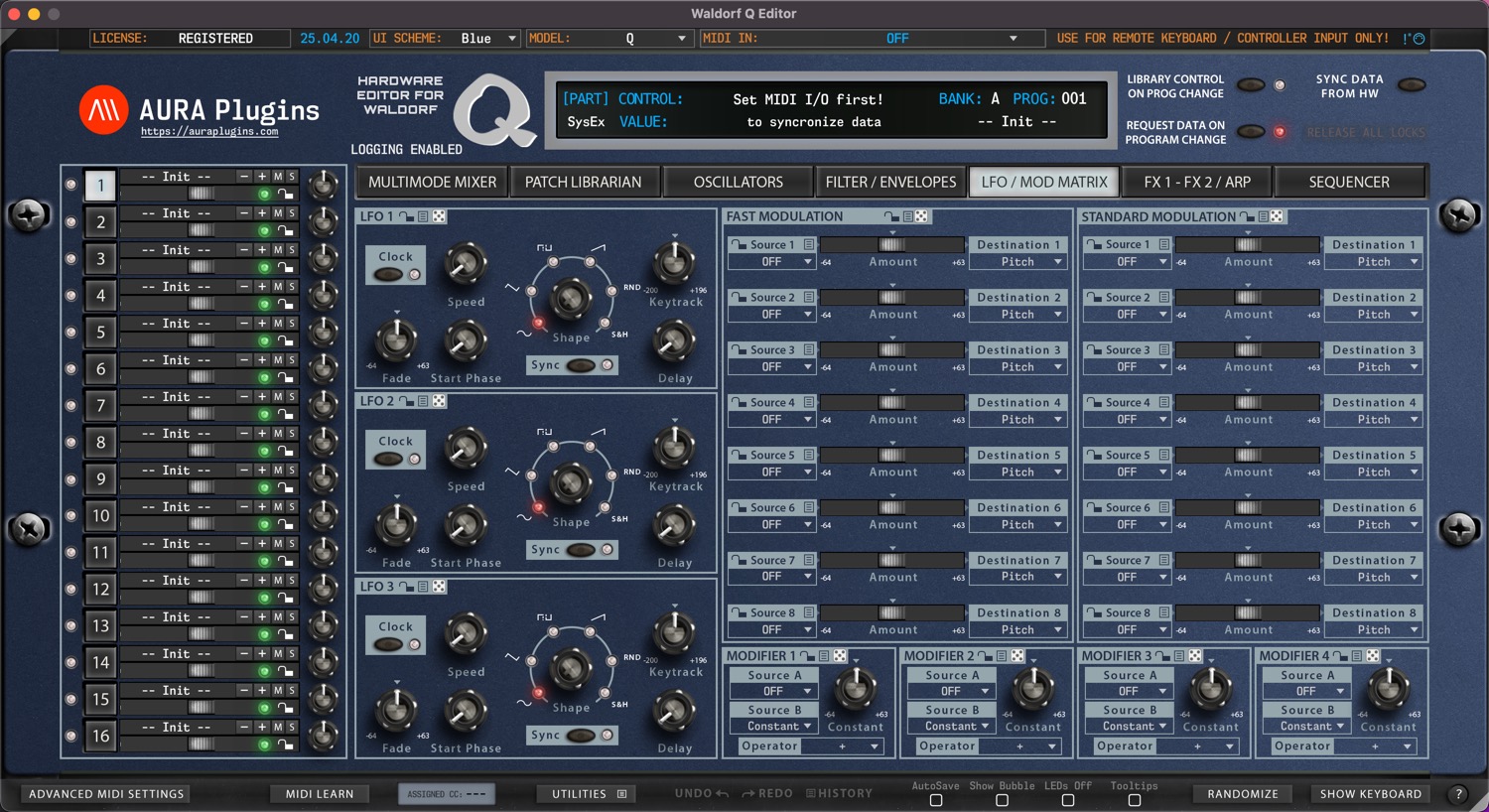Screen dimensions: 1489x812
Task: Toggle Library Control on Prog Change switch
Action: [1250, 85]
